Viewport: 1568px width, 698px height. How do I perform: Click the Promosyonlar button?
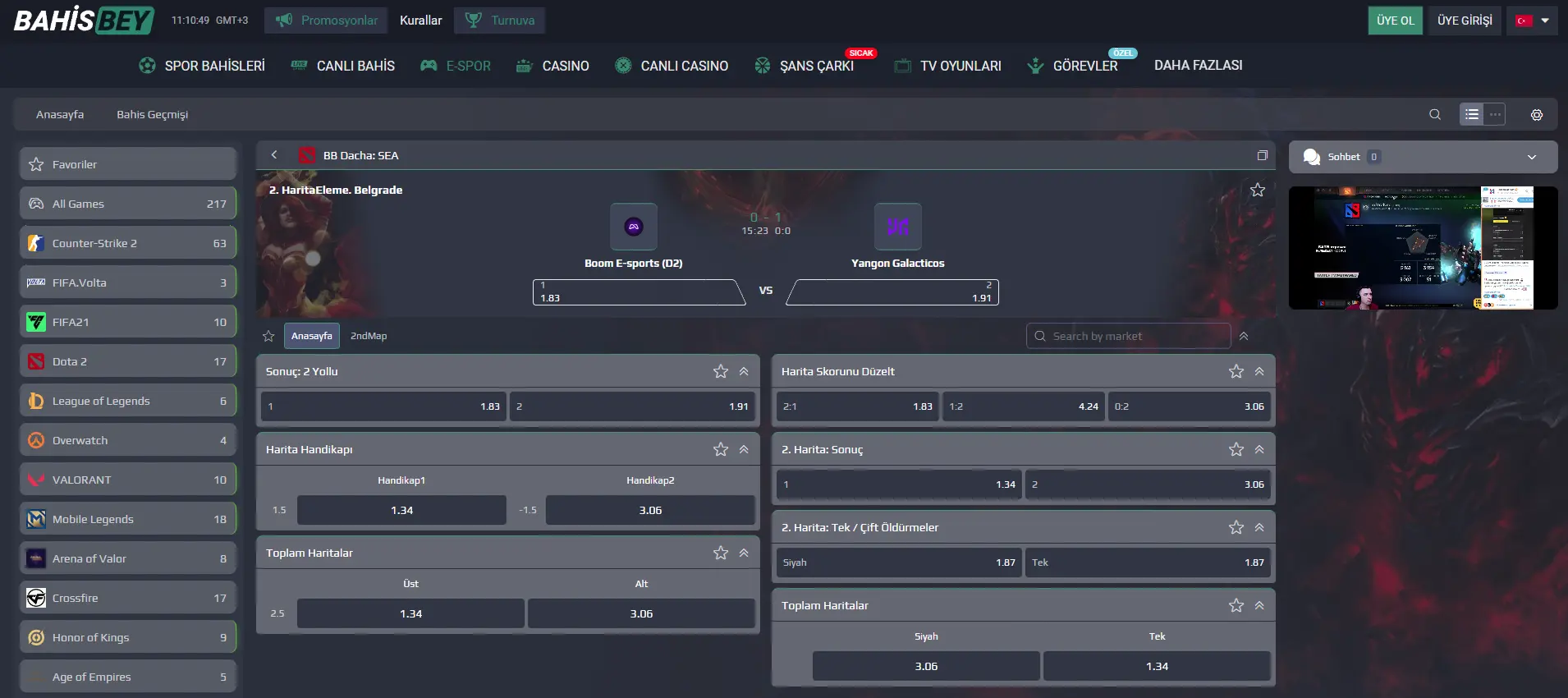tap(326, 21)
